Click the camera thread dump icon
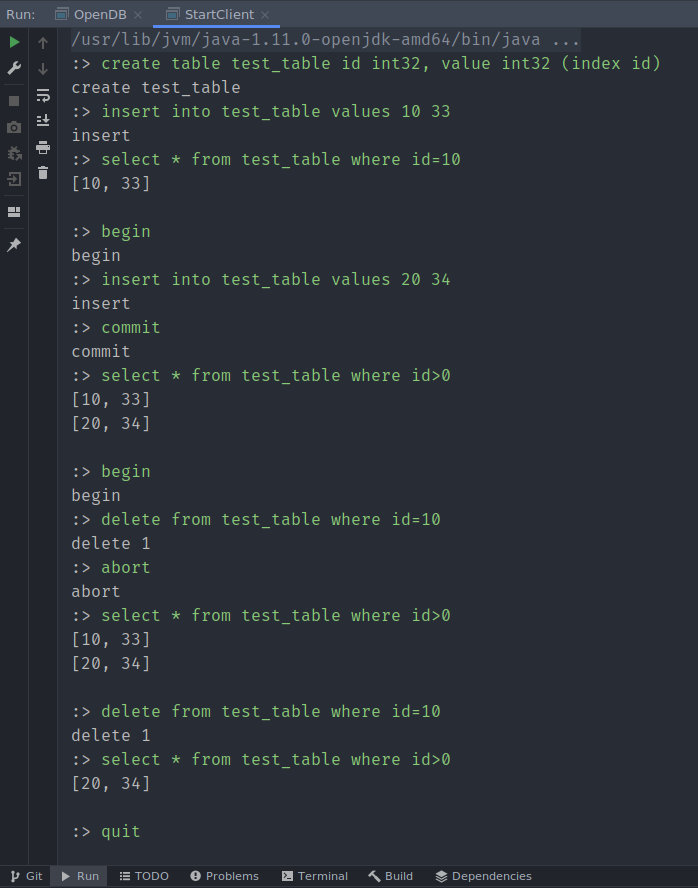The image size is (698, 888). pyautogui.click(x=14, y=127)
